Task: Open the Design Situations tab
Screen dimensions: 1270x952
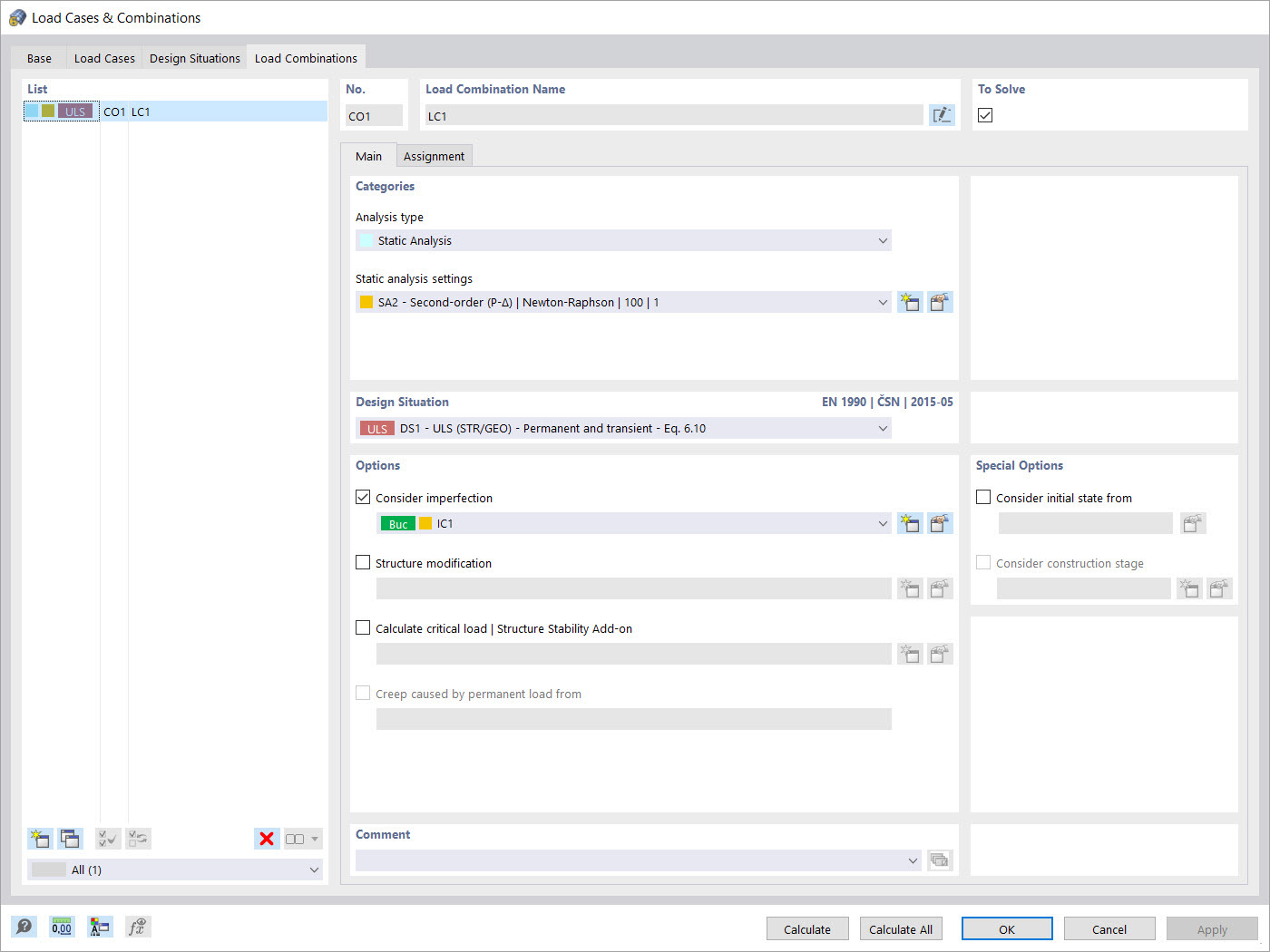Action: coord(194,57)
